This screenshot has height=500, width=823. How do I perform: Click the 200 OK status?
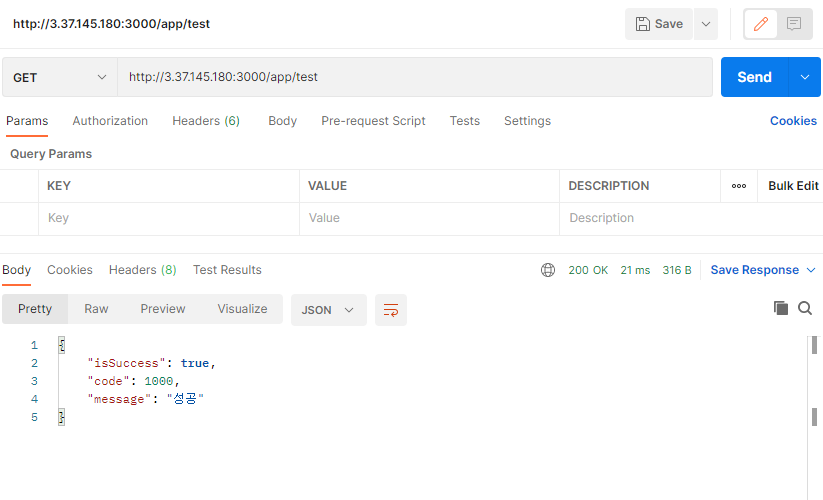click(x=588, y=270)
